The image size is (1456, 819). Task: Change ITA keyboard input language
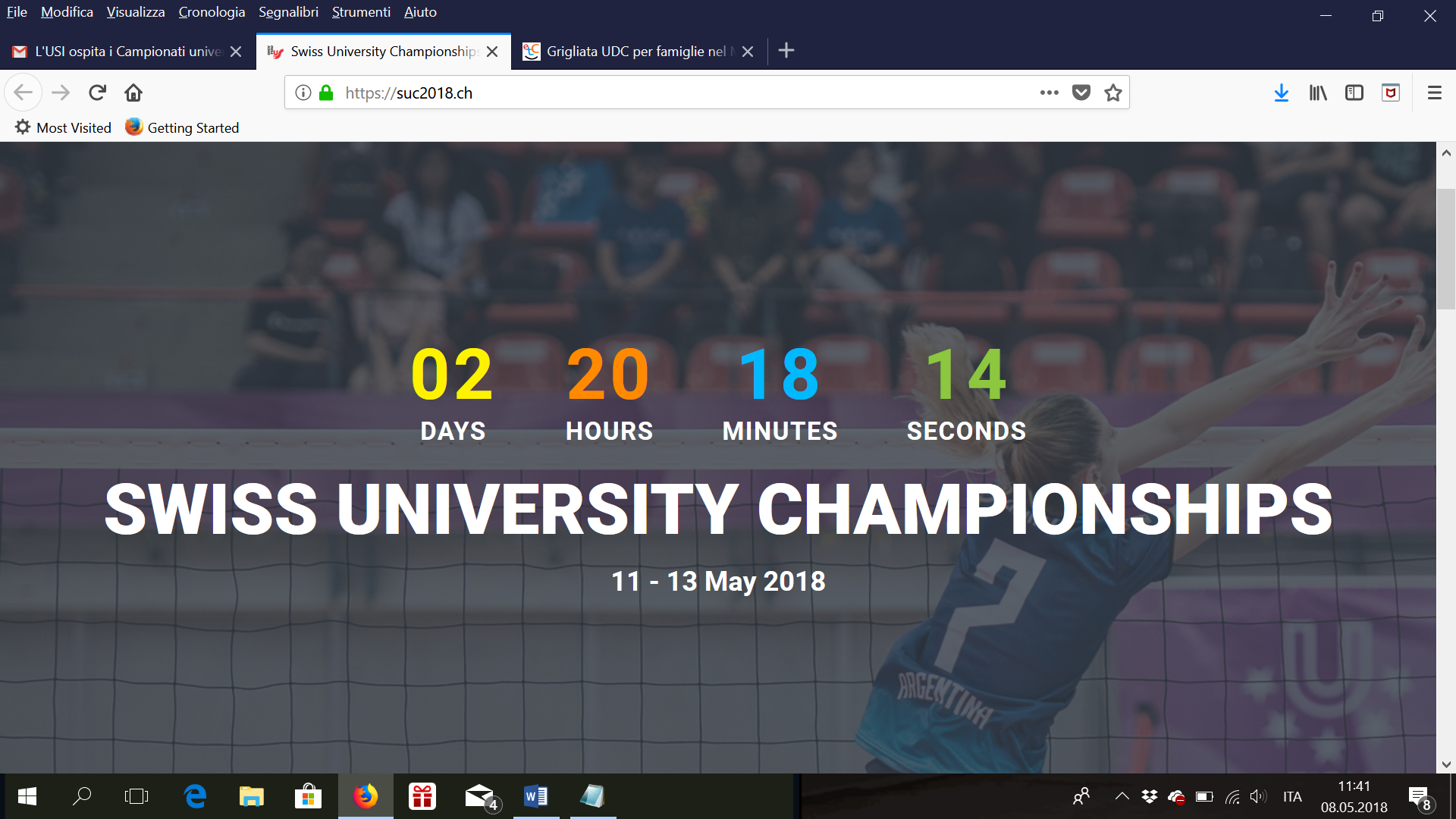(x=1292, y=797)
